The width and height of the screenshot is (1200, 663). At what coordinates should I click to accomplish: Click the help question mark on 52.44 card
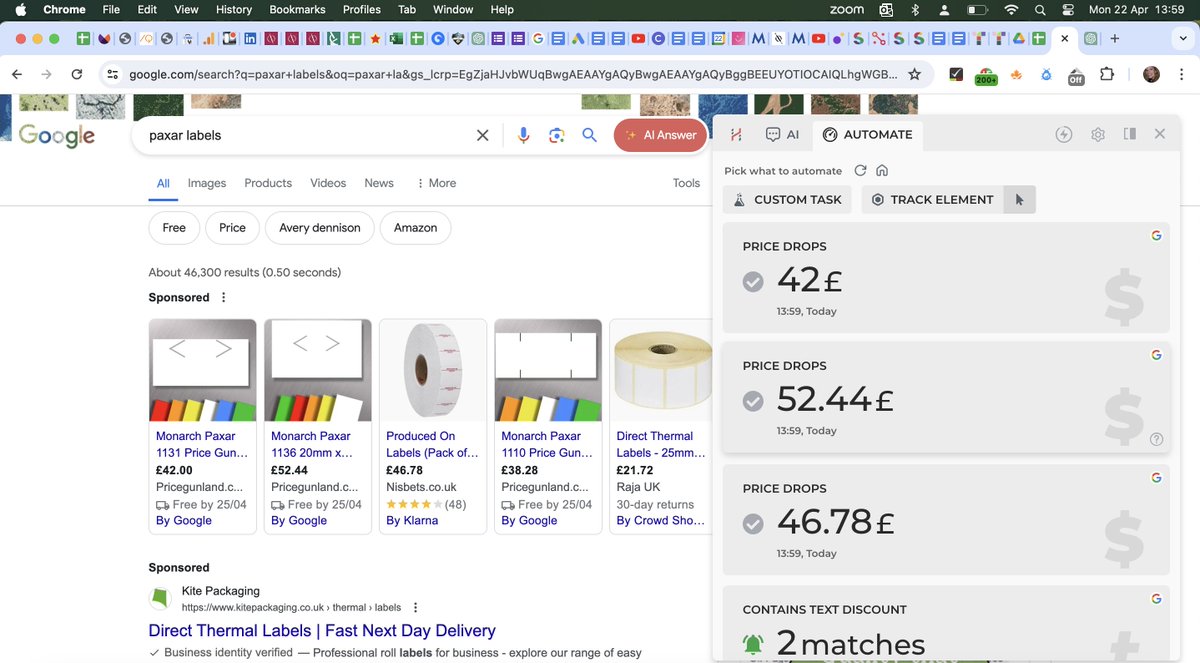[1156, 439]
